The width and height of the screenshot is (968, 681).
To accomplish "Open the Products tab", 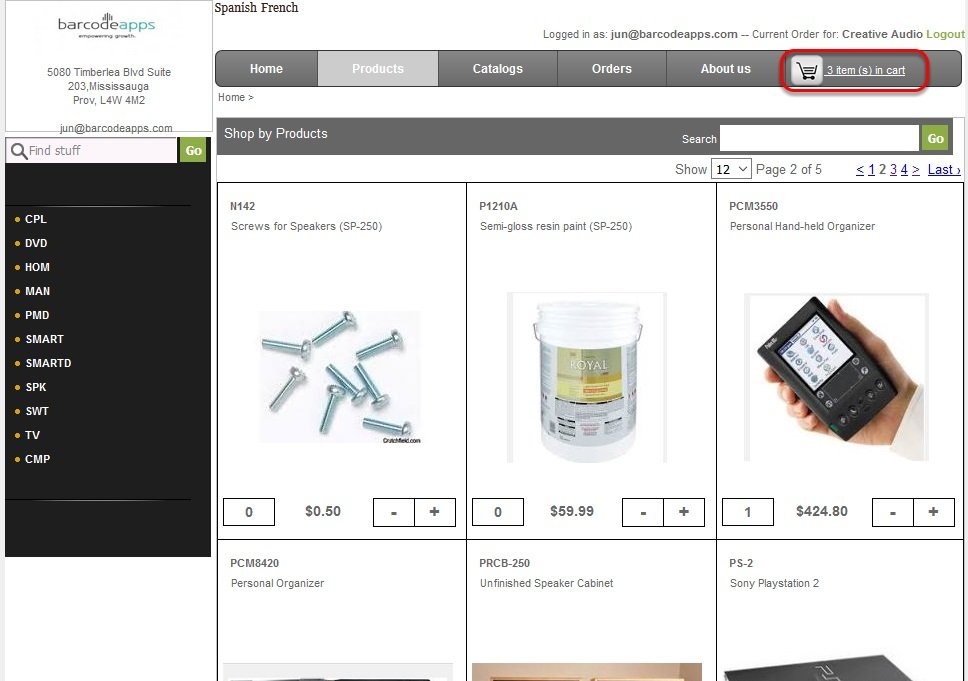I will (378, 69).
